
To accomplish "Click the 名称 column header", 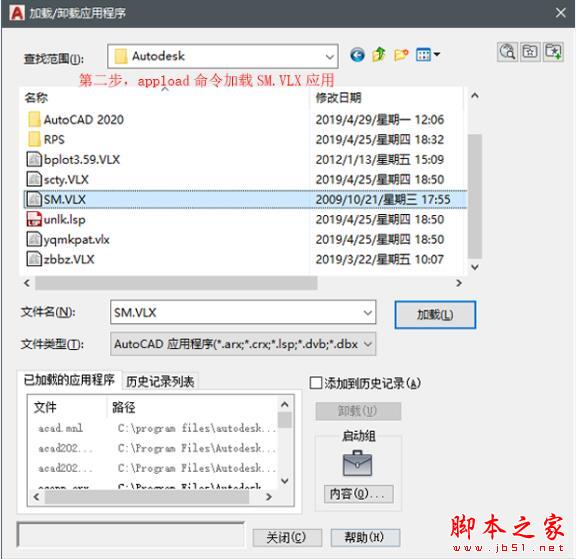I will point(165,97).
